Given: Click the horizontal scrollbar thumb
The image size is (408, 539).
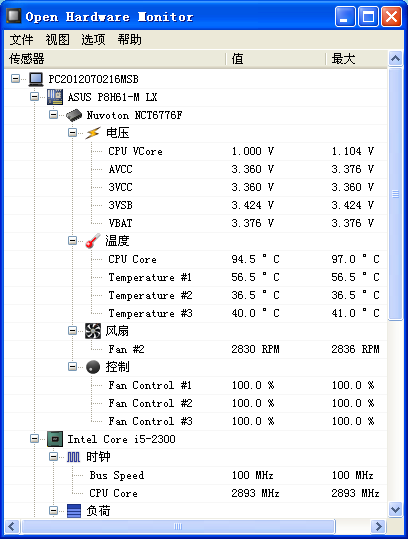Looking at the screenshot, I should click(178, 526).
